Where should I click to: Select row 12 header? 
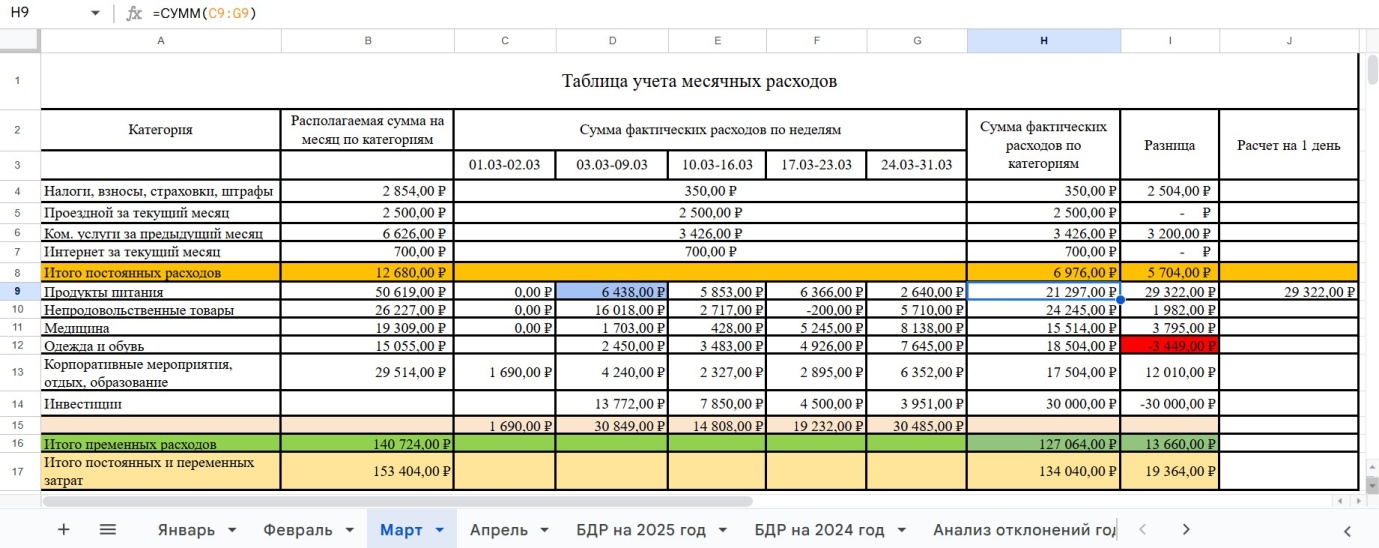(19, 345)
